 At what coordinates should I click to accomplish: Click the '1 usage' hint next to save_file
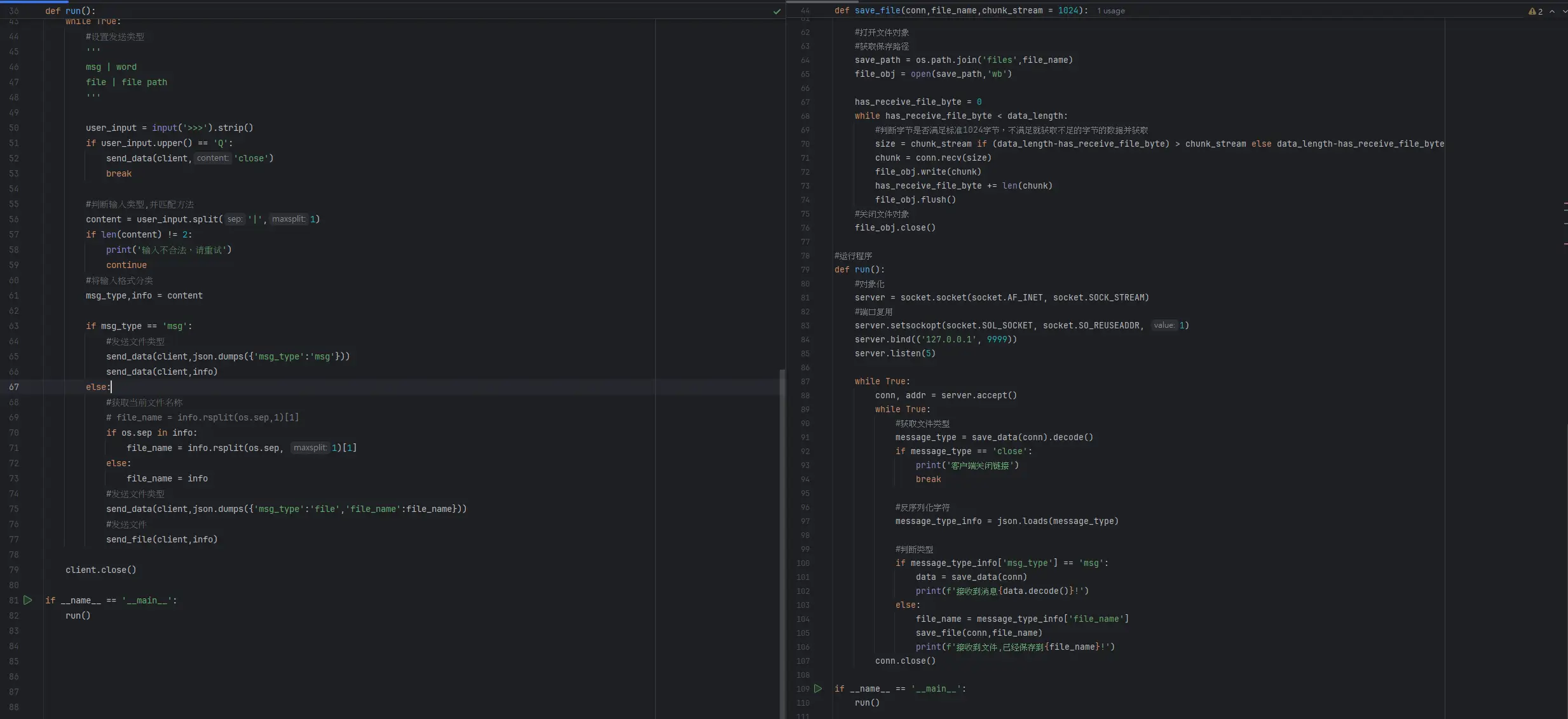tap(1110, 11)
